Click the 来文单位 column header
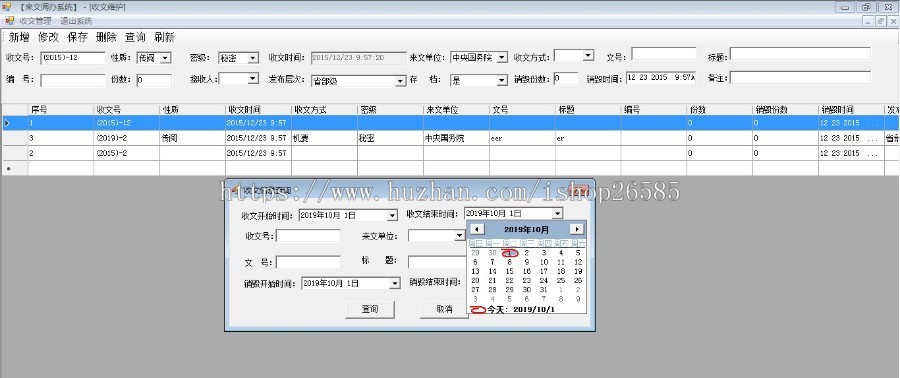The height and width of the screenshot is (378, 900). pyautogui.click(x=457, y=110)
